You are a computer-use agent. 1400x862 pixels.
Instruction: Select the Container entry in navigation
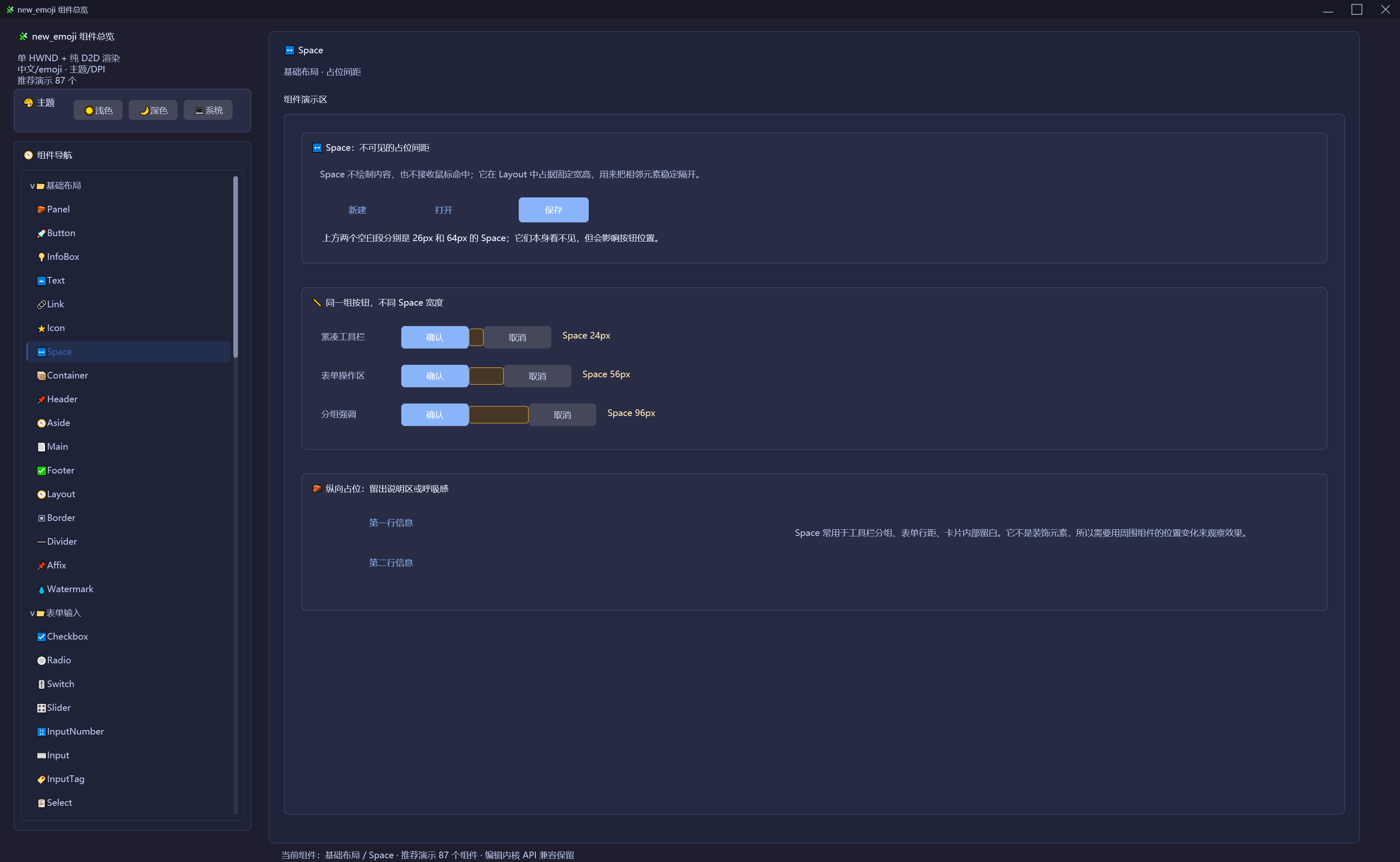[x=128, y=375]
